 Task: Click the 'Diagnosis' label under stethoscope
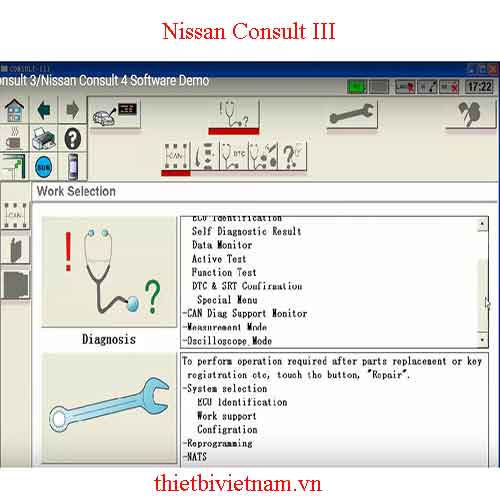109,339
